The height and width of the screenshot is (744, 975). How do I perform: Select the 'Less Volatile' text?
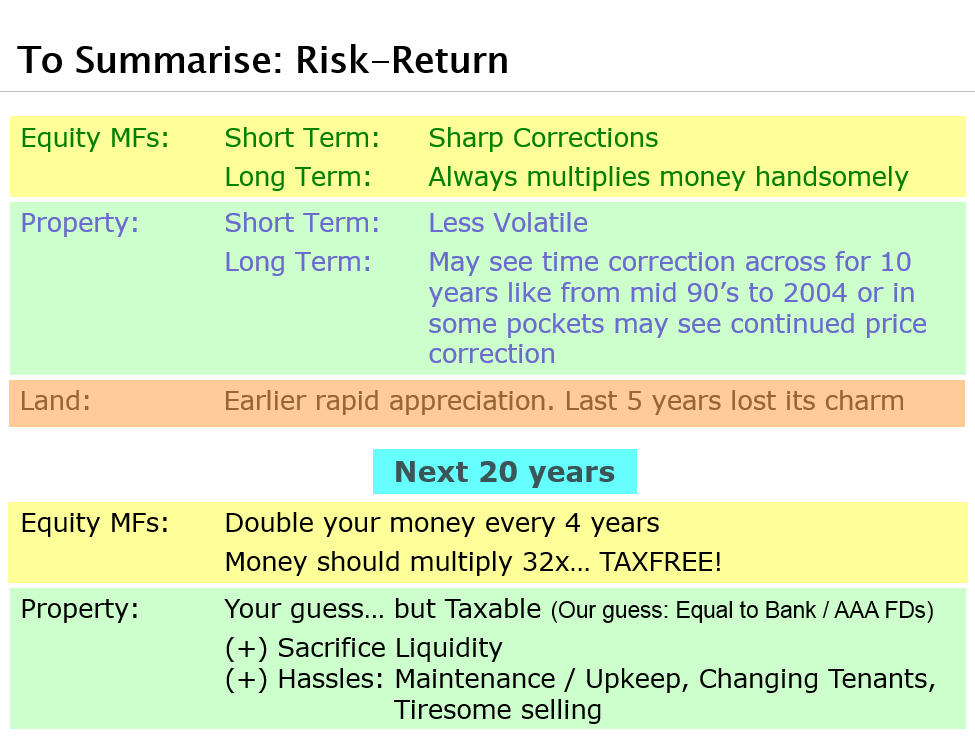pos(508,223)
